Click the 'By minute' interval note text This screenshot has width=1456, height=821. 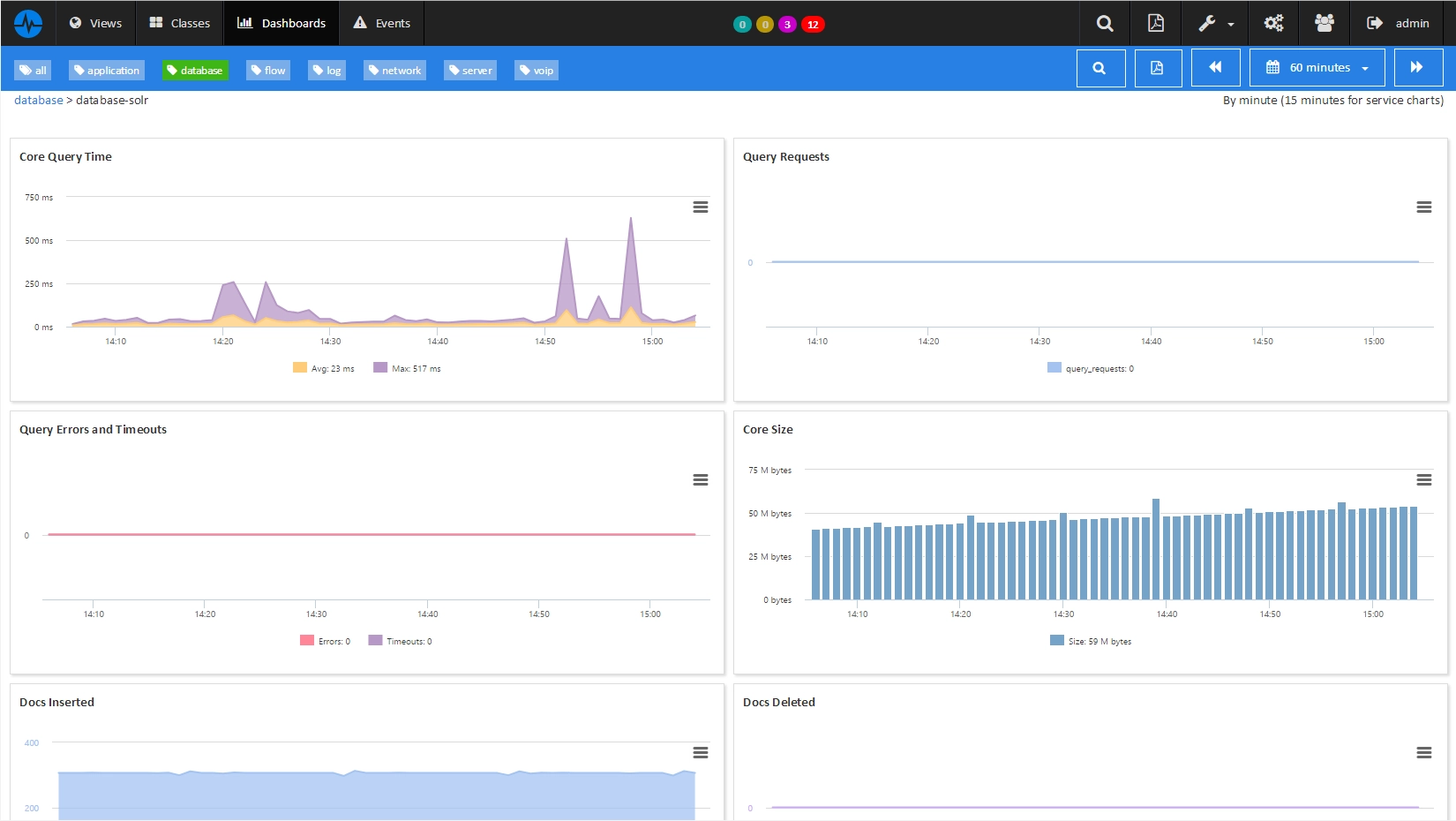pyautogui.click(x=1333, y=101)
